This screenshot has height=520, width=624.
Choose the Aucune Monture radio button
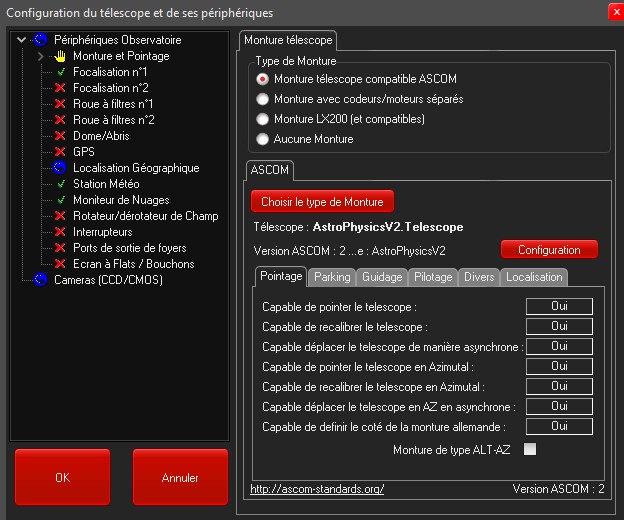[263, 139]
